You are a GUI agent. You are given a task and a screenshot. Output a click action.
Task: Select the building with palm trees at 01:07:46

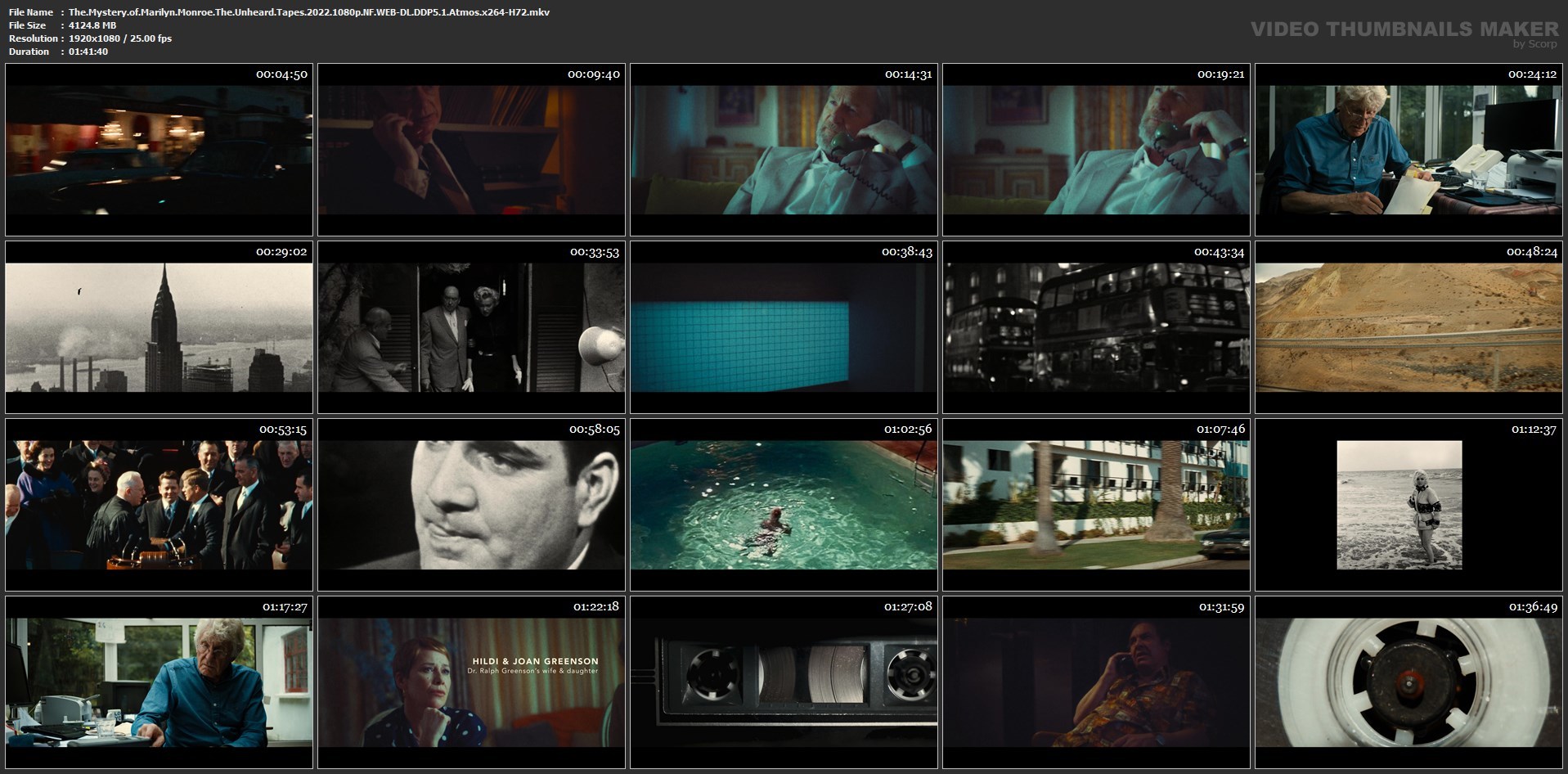tap(1096, 505)
